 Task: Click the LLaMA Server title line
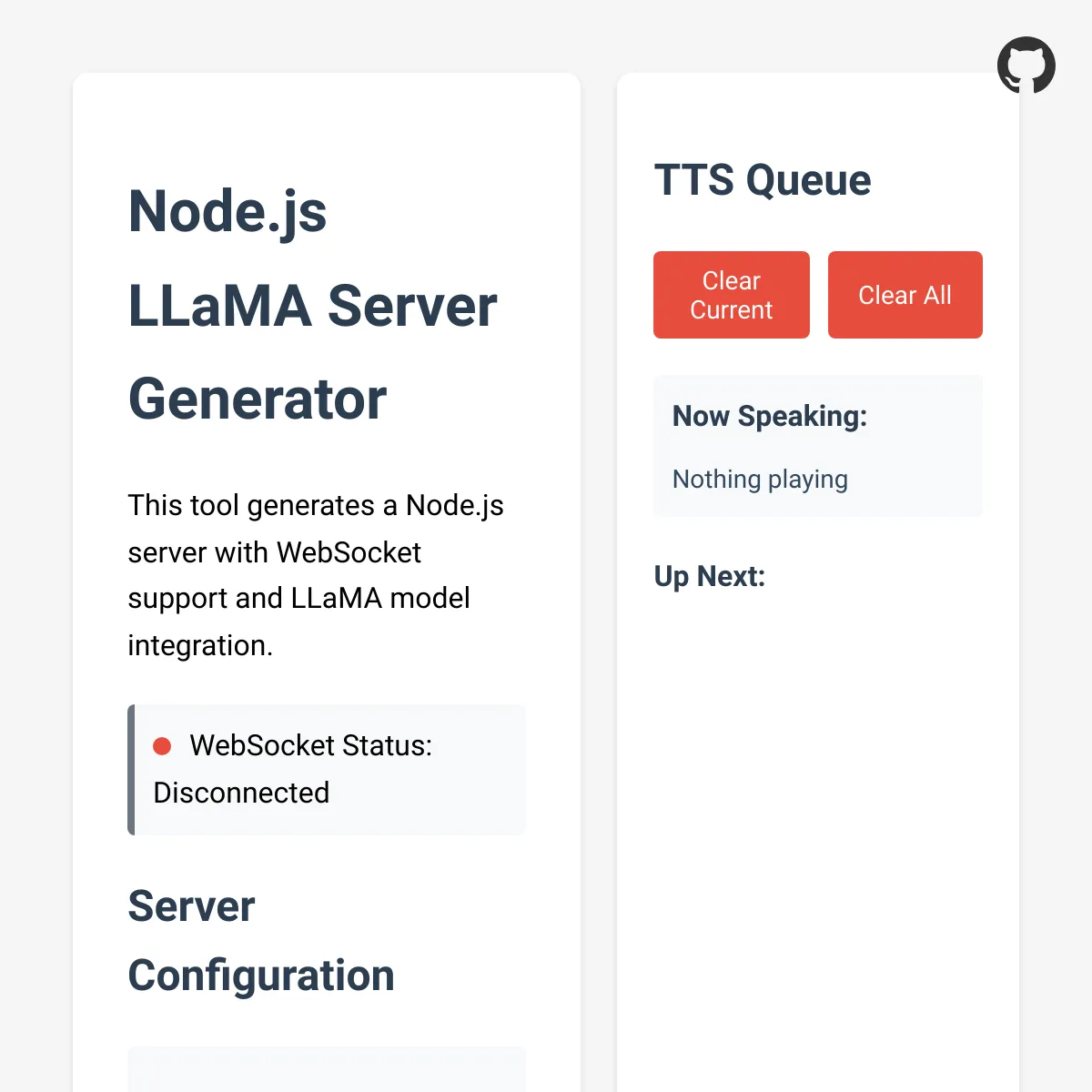click(313, 306)
